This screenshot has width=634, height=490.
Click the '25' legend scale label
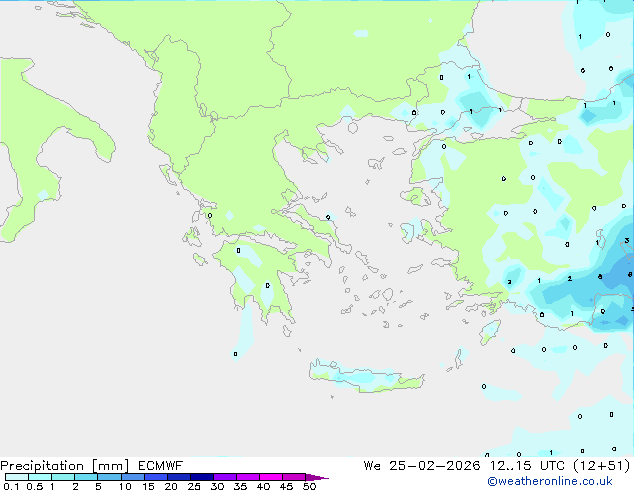pyautogui.click(x=194, y=486)
